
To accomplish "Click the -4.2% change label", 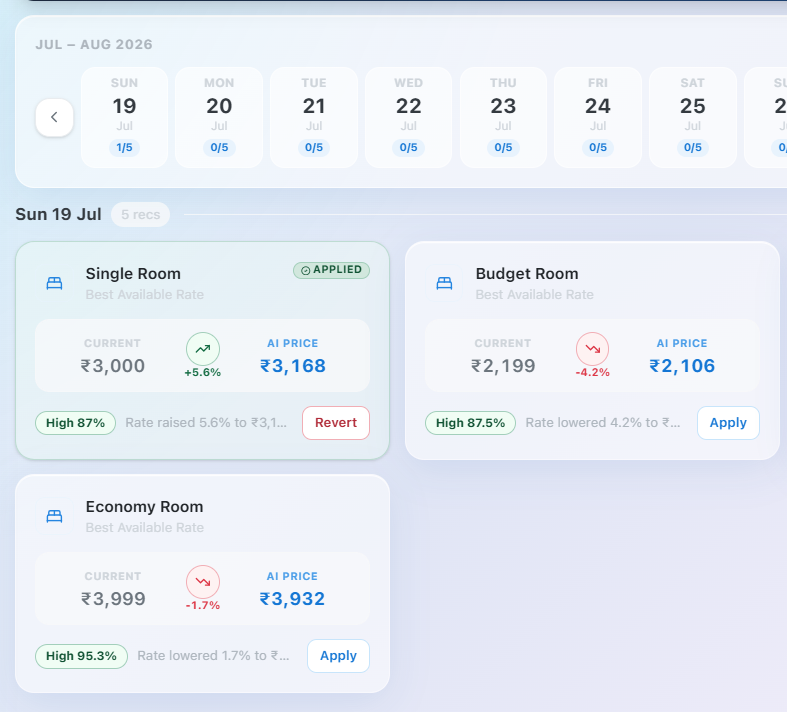I will point(593,372).
